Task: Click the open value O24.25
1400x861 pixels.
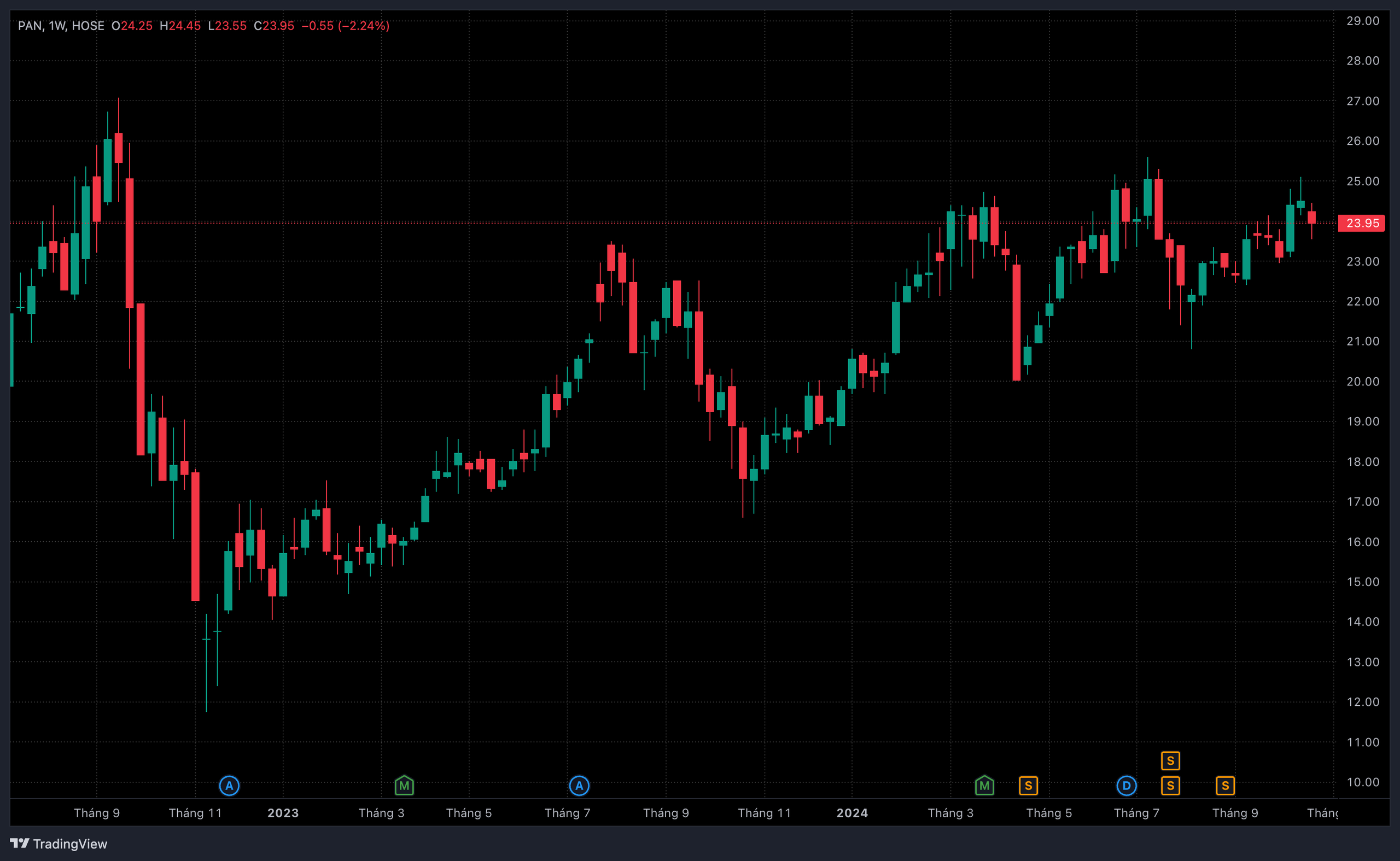Action: click(x=132, y=26)
